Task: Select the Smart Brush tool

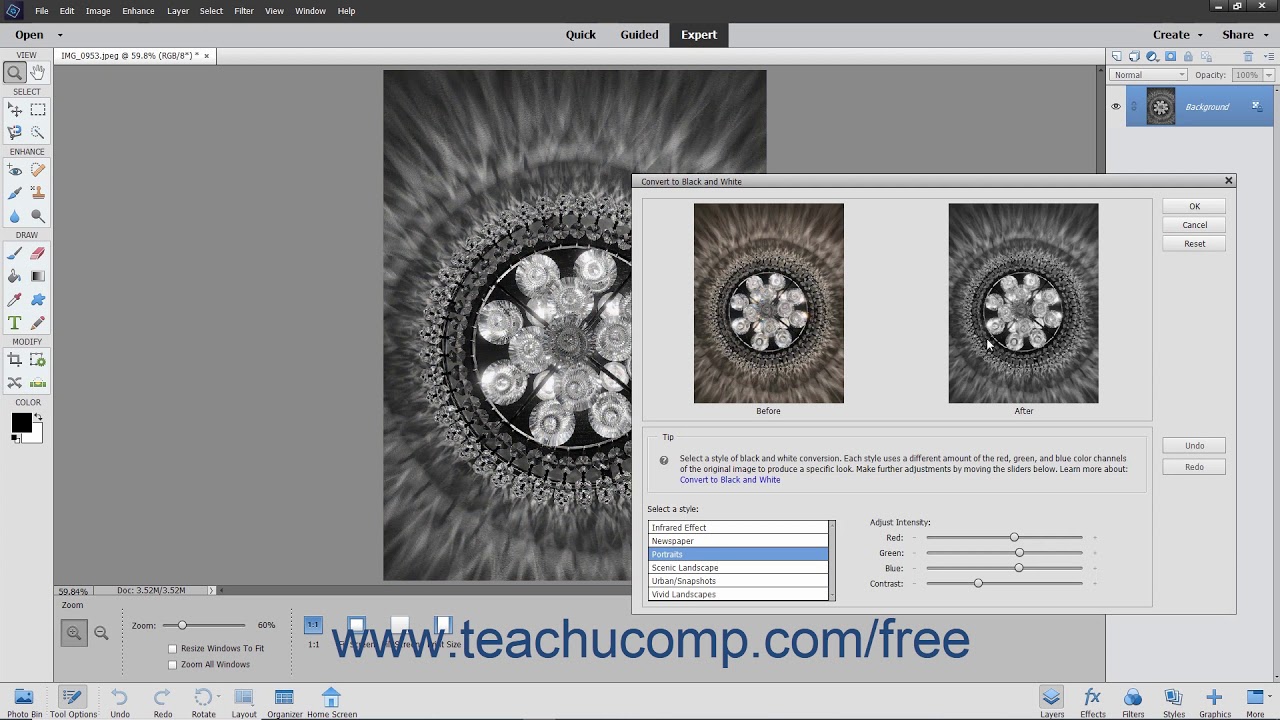Action: 14,193
